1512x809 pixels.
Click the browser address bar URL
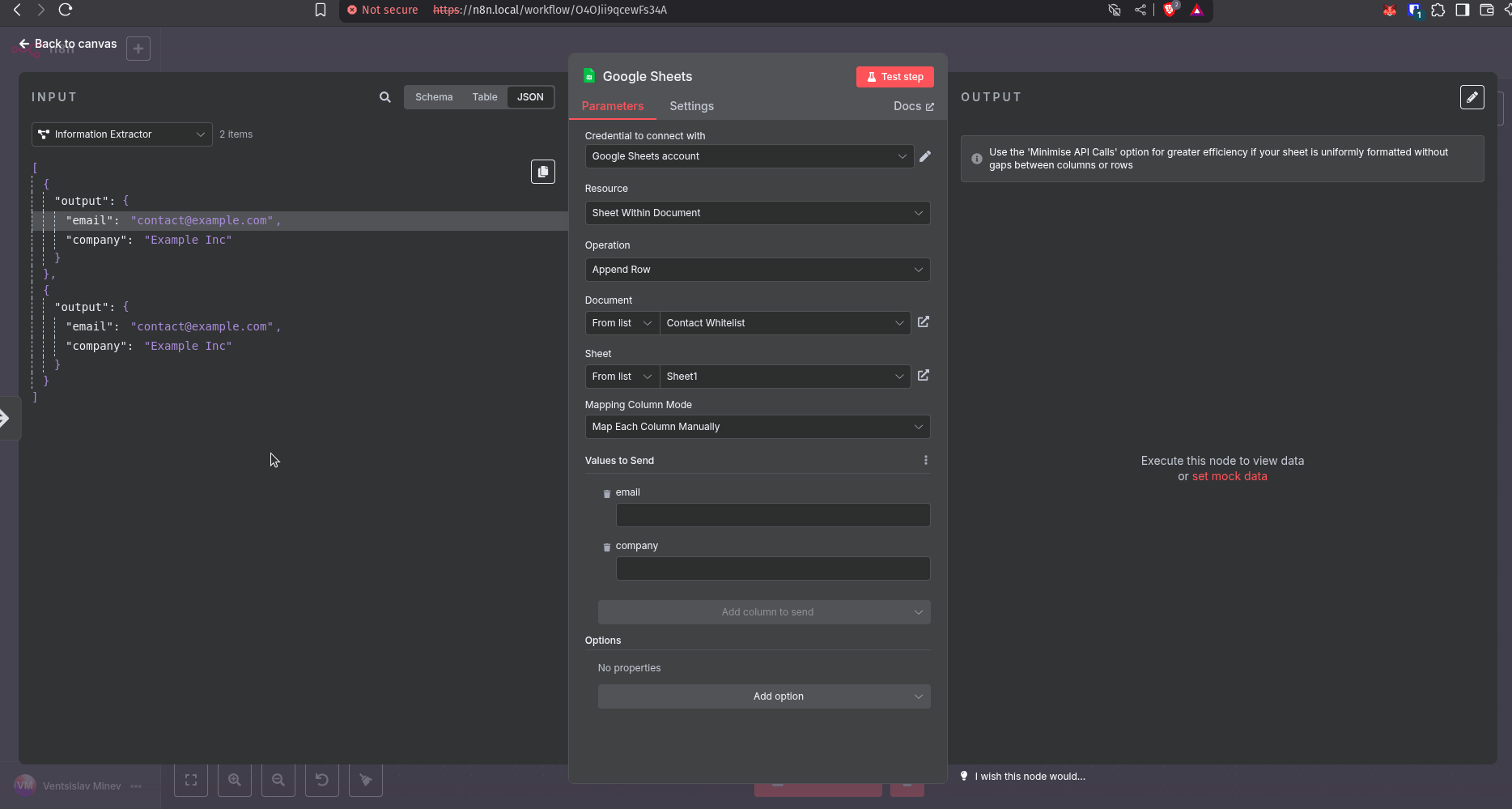pos(550,10)
